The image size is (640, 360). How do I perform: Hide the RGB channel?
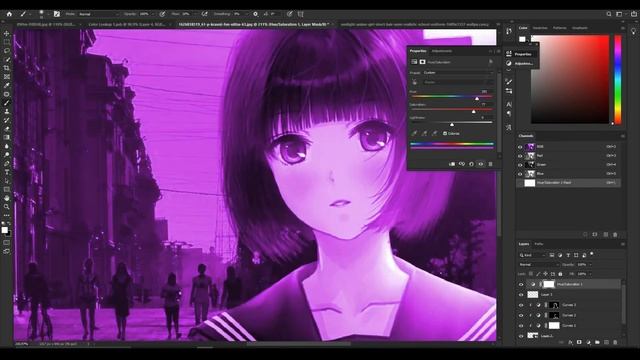[520, 147]
